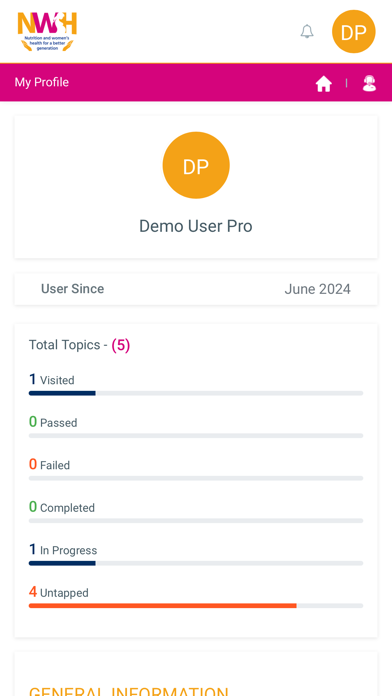The height and width of the screenshot is (696, 392).
Task: Click the User Since label
Action: (x=72, y=289)
